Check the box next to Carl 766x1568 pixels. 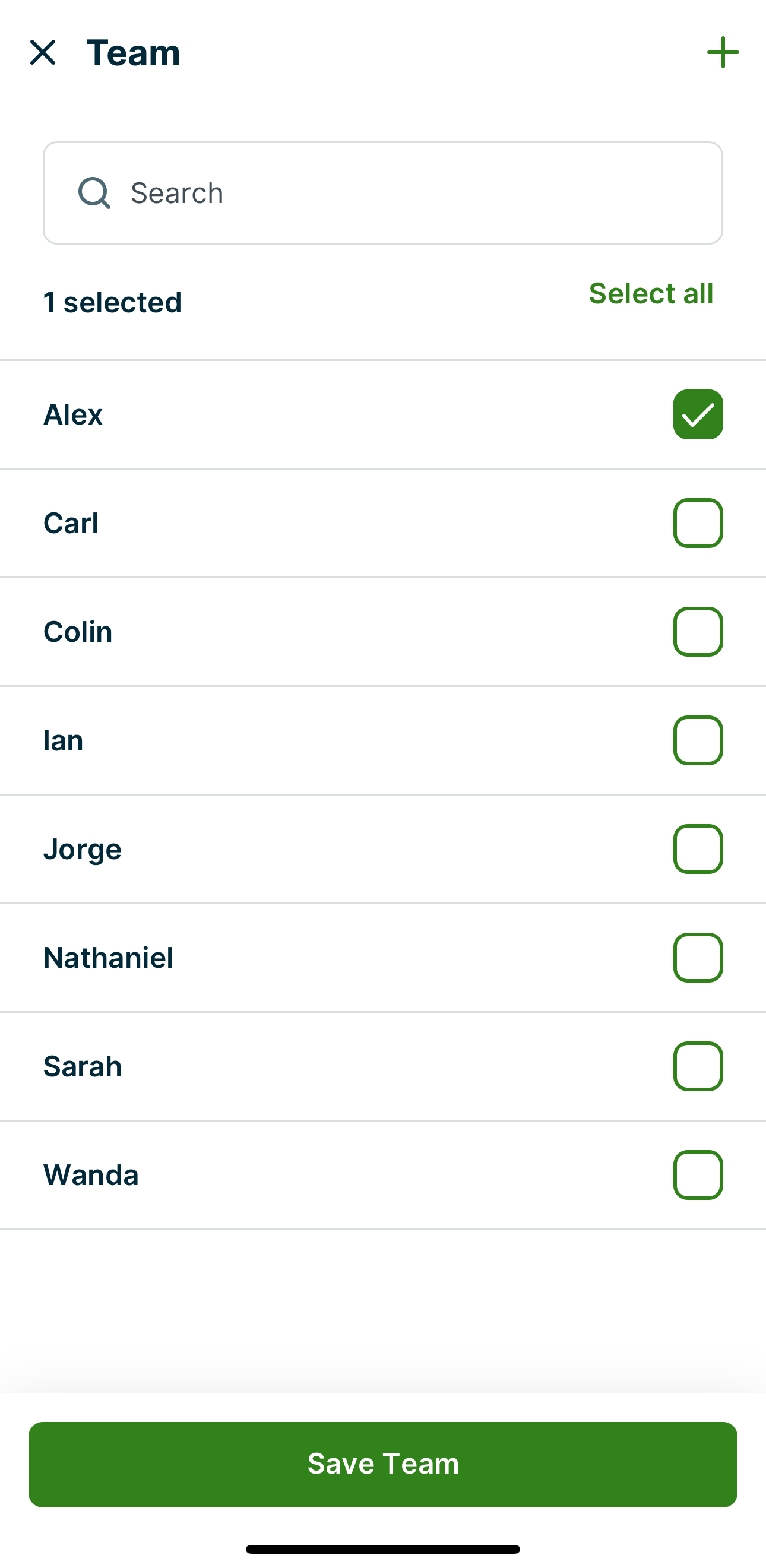pyautogui.click(x=698, y=523)
